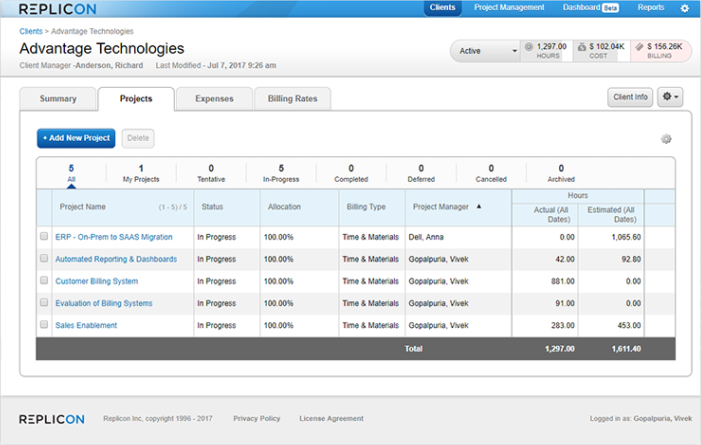Sort by Status column header
The height and width of the screenshot is (445, 701).
pyautogui.click(x=212, y=207)
